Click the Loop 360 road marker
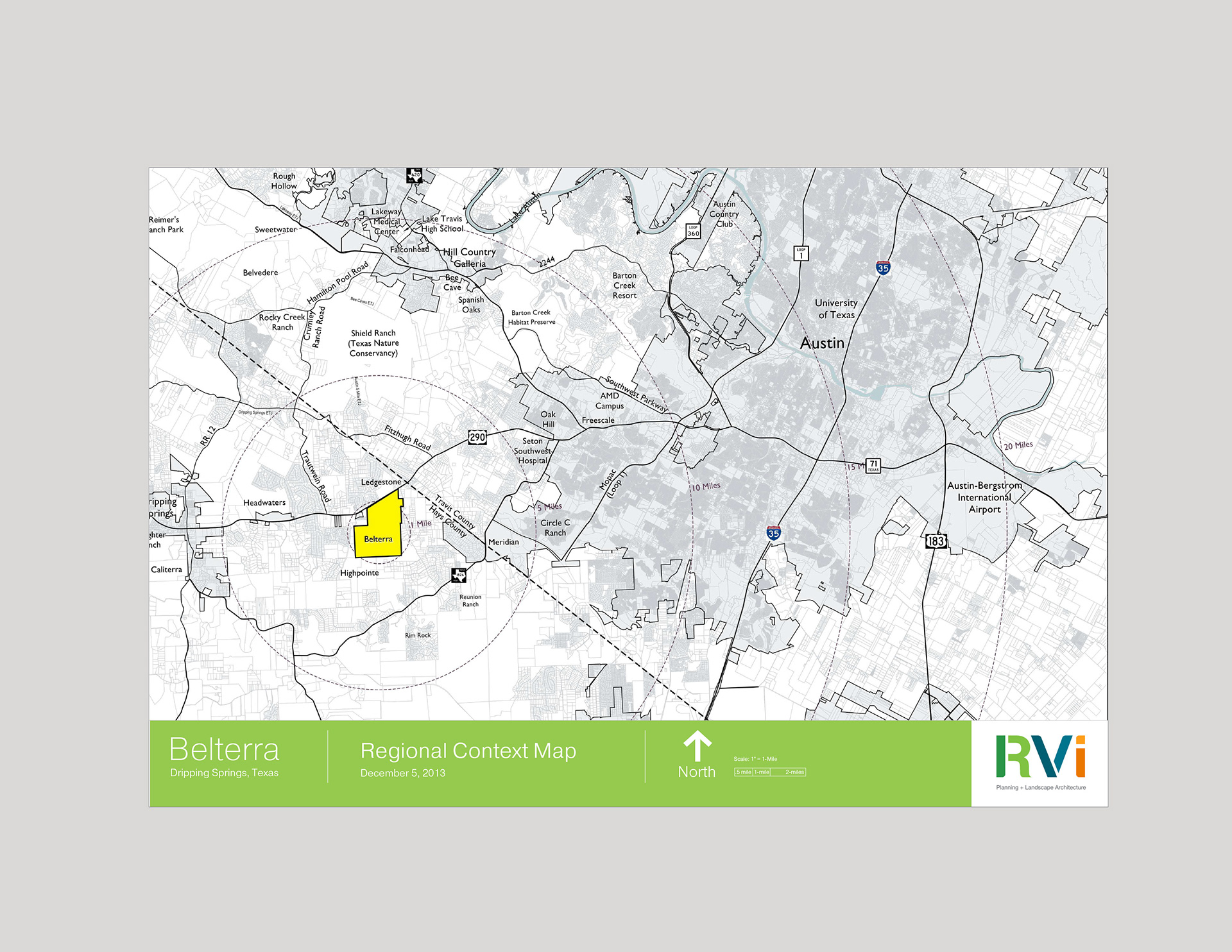Image resolution: width=1232 pixels, height=952 pixels. click(693, 231)
